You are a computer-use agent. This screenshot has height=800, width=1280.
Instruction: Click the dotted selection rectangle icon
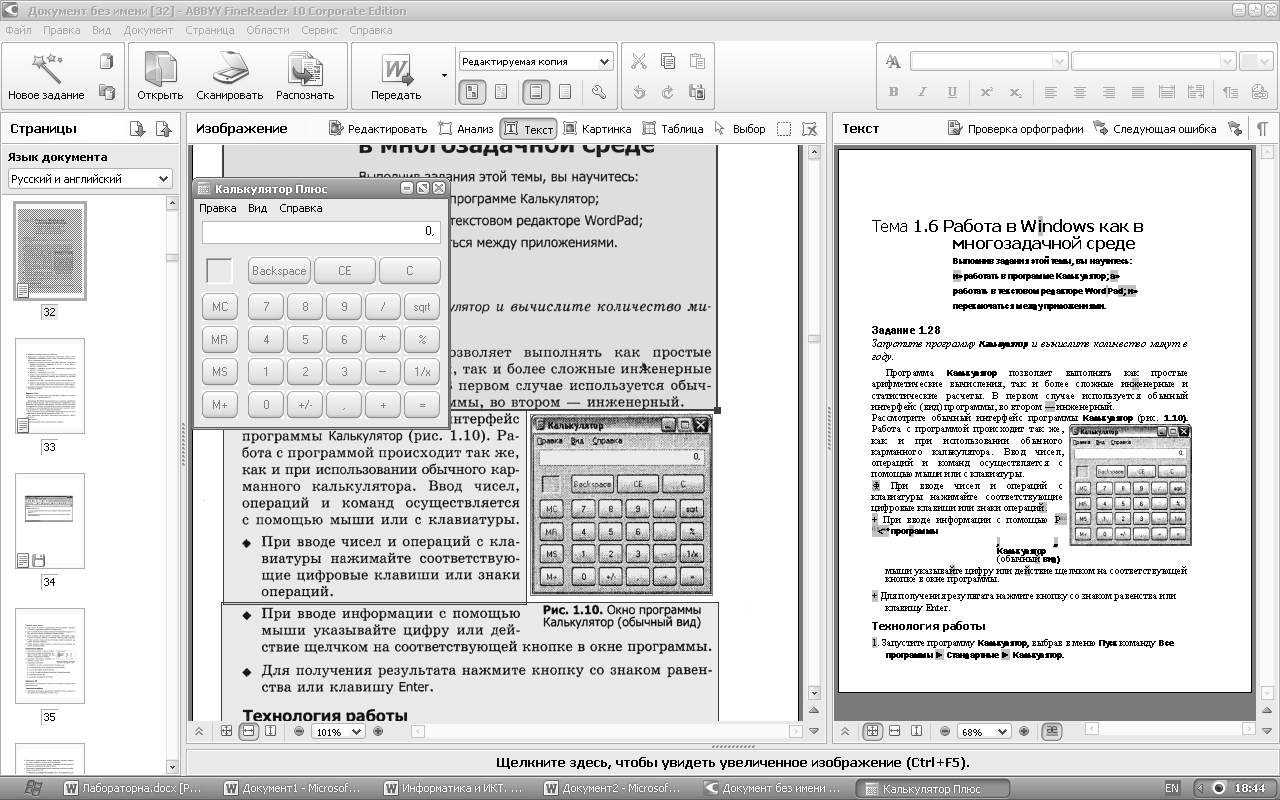tap(784, 129)
